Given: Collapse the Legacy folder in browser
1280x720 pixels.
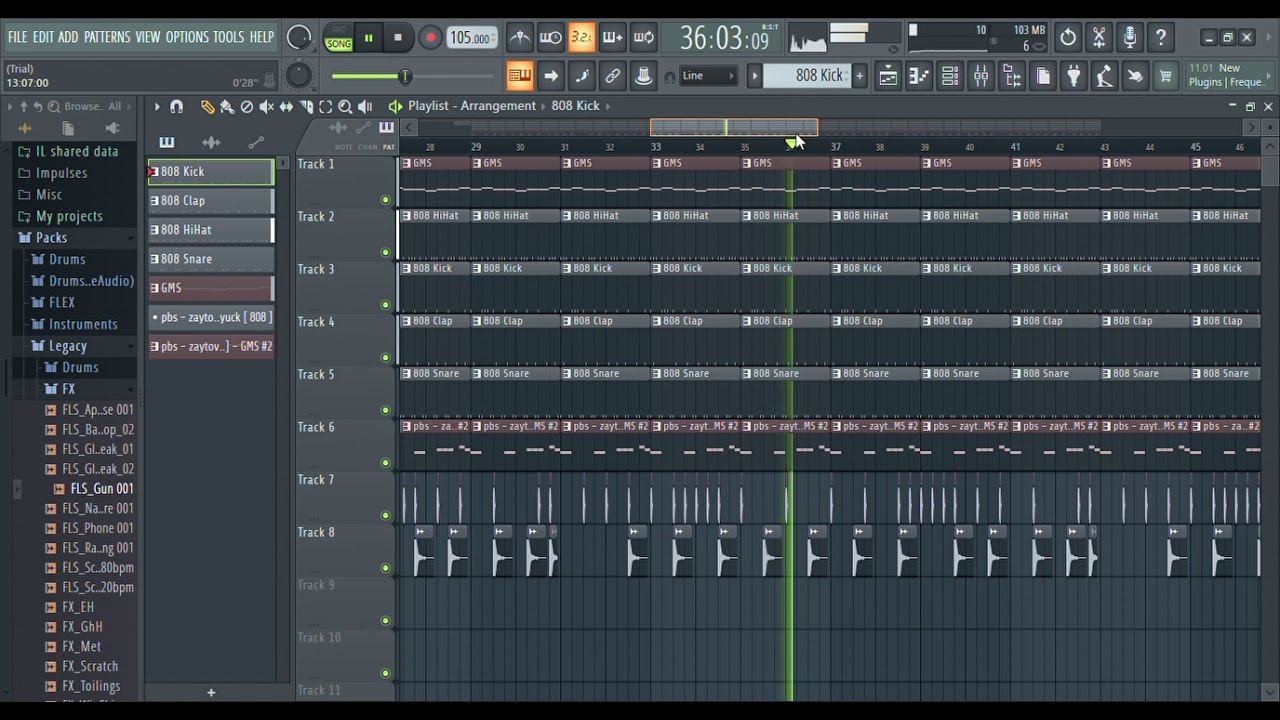Looking at the screenshot, I should coord(68,346).
